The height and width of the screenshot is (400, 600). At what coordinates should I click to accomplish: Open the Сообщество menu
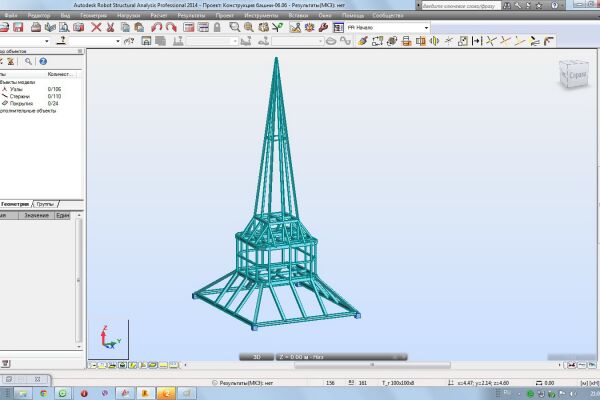[388, 15]
